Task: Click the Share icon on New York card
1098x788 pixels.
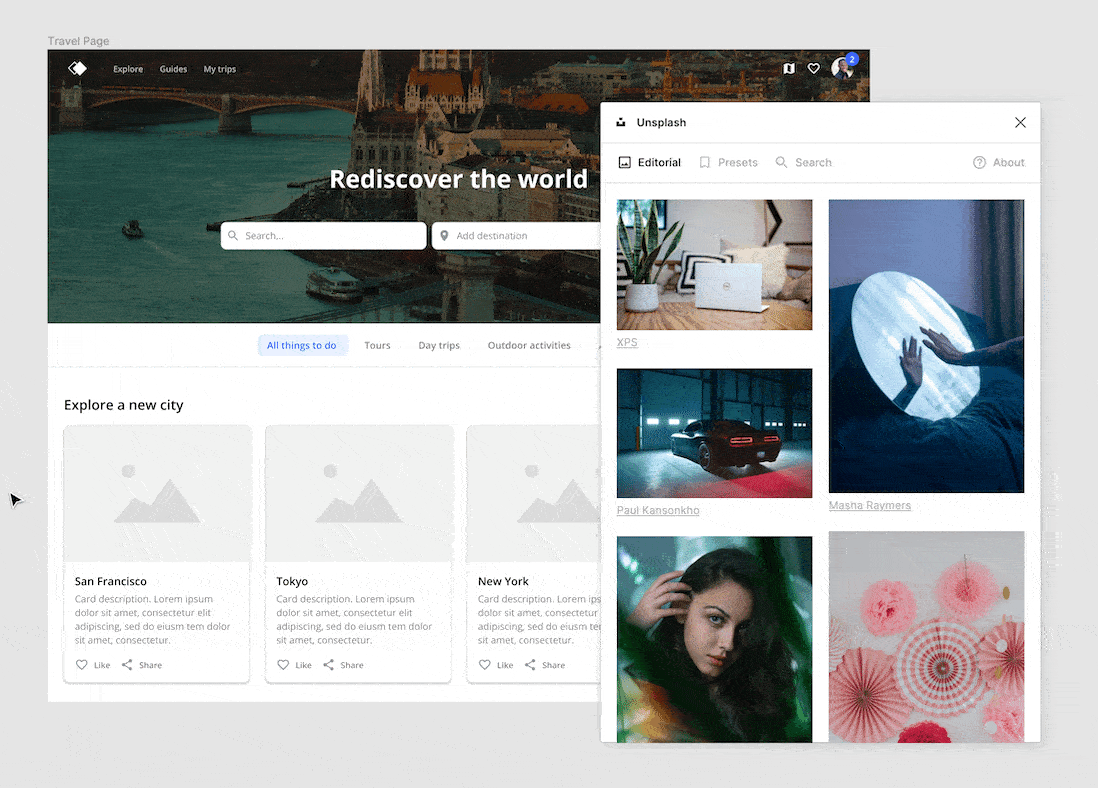Action: coord(530,665)
